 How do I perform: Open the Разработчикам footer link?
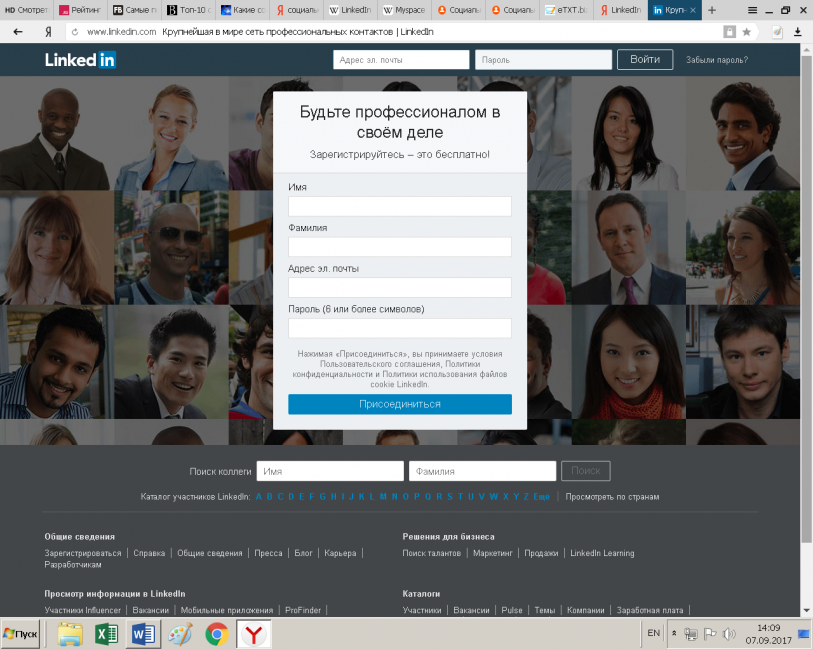73,564
